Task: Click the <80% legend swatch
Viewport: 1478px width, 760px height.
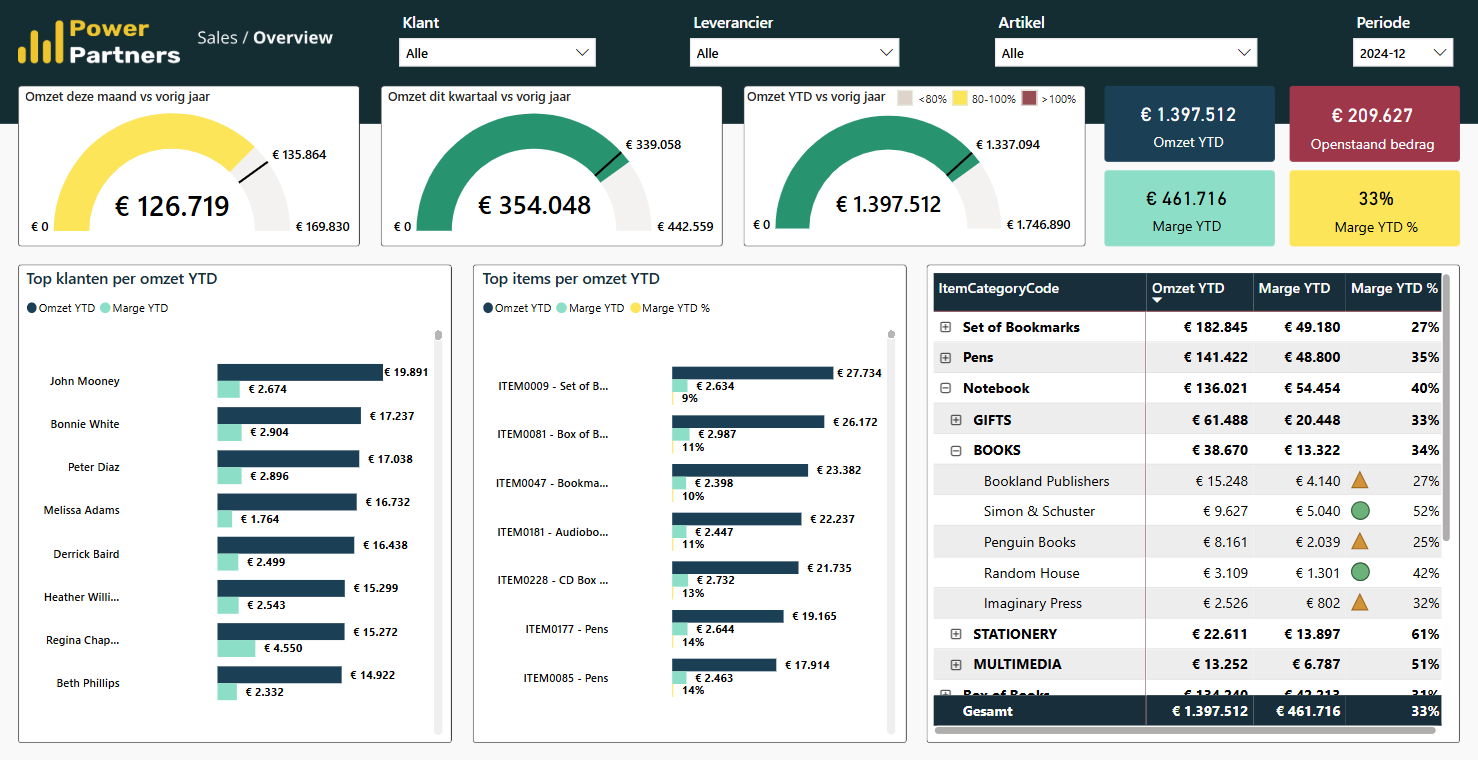Action: (905, 98)
